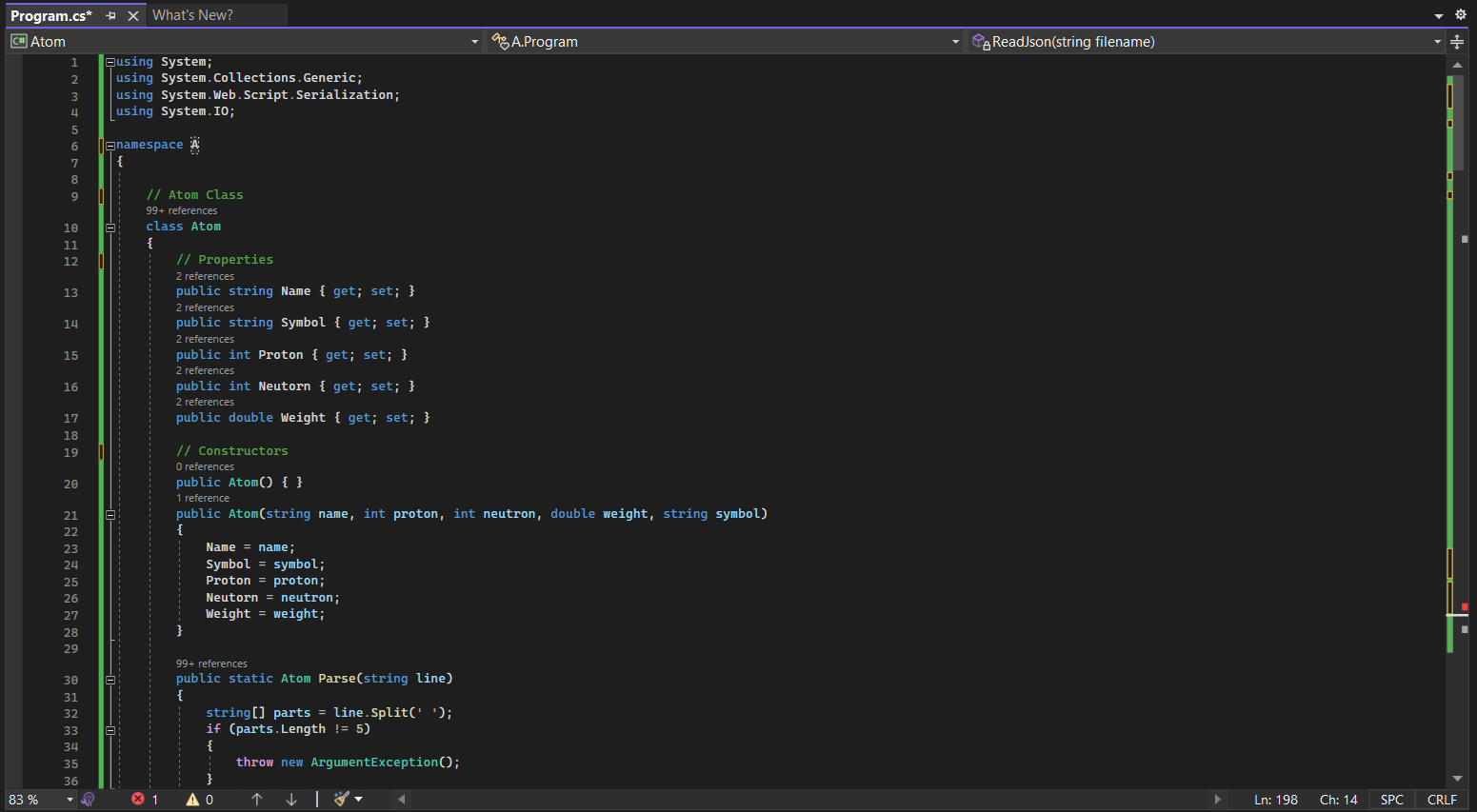Navigate to previous issue with up arrow

click(257, 800)
